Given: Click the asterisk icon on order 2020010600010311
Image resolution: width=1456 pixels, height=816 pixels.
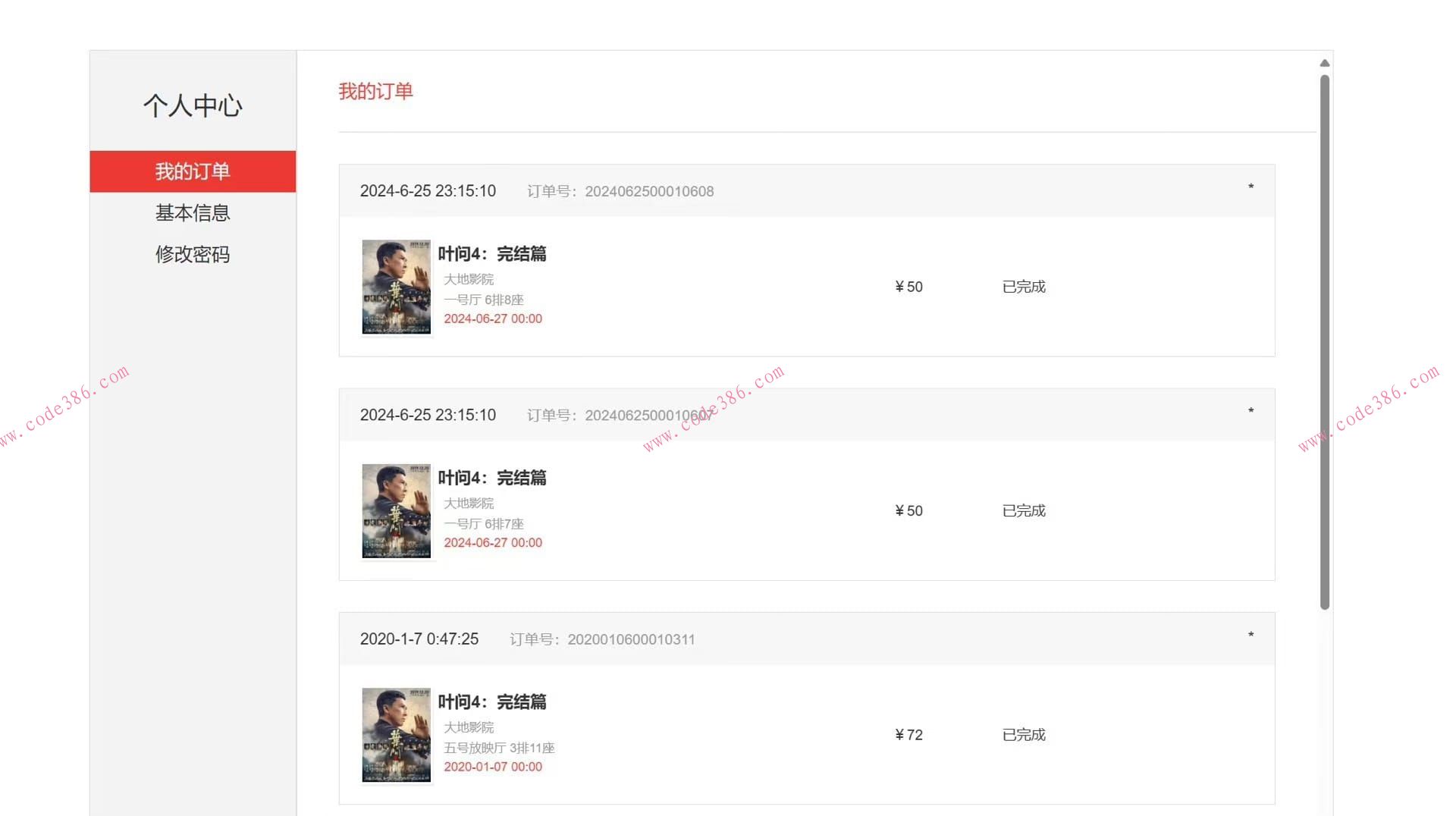Looking at the screenshot, I should [1250, 635].
